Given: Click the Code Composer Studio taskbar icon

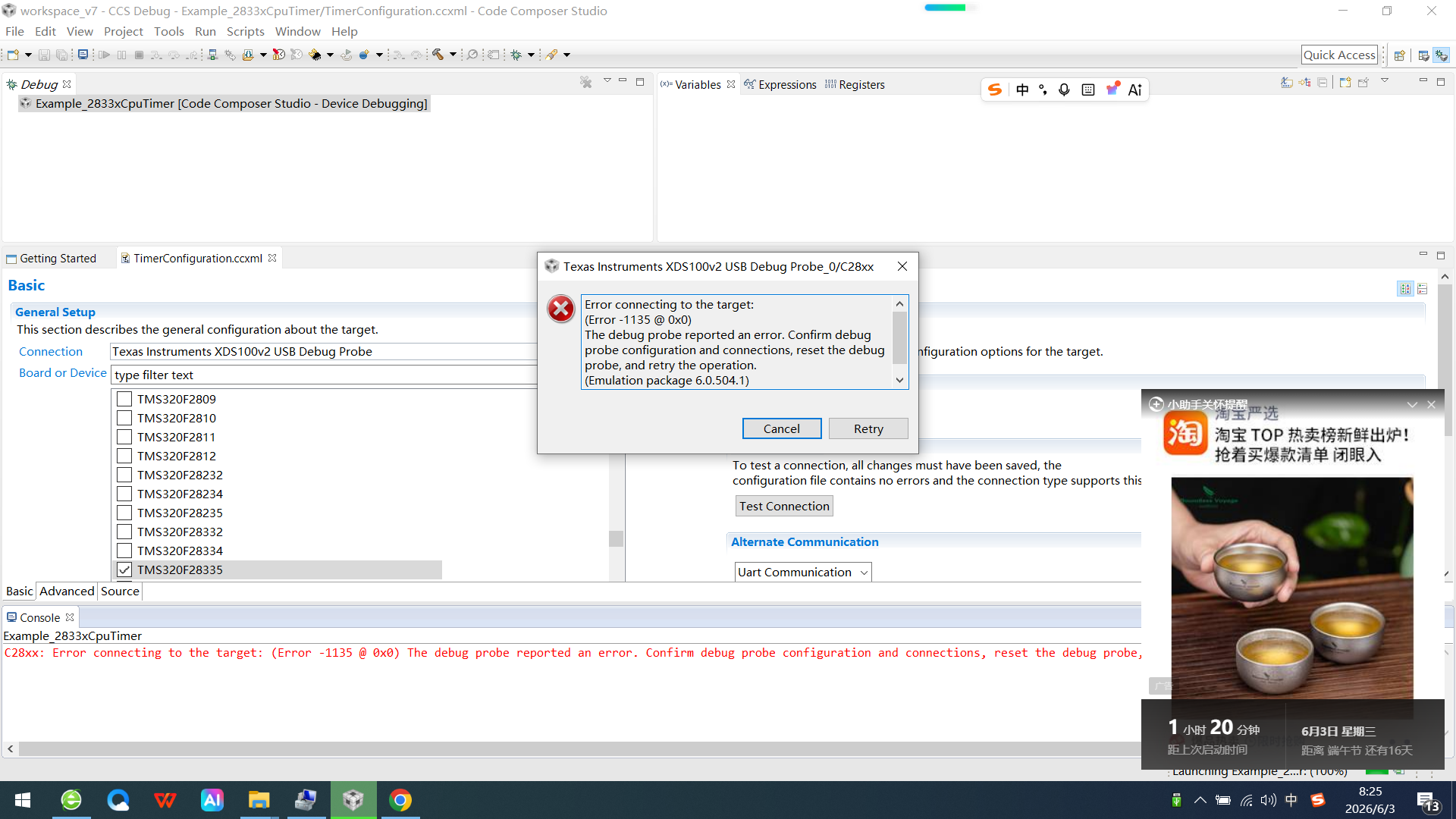Looking at the screenshot, I should pos(353,800).
